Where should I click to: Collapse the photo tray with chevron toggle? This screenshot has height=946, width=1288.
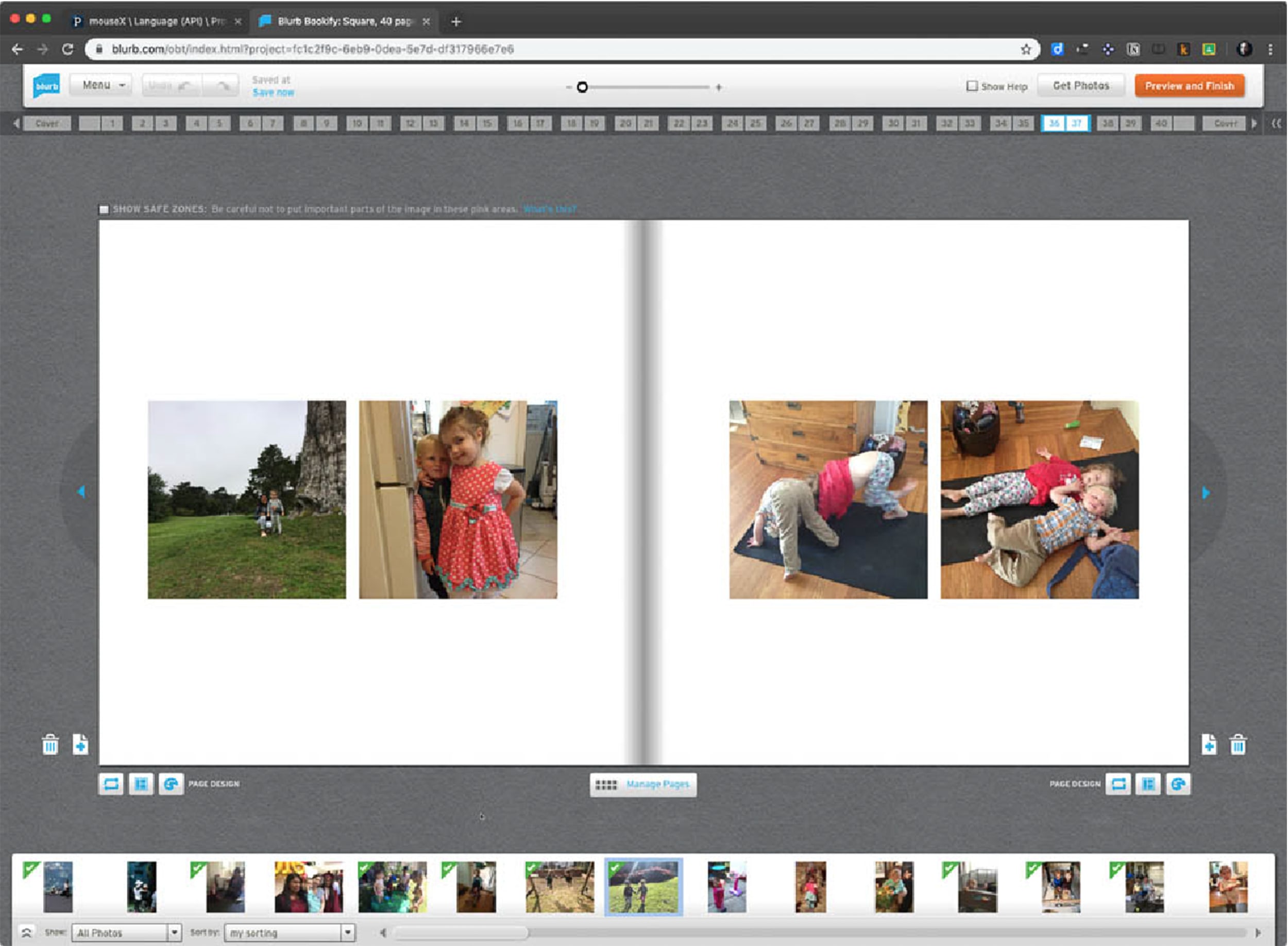coord(26,932)
